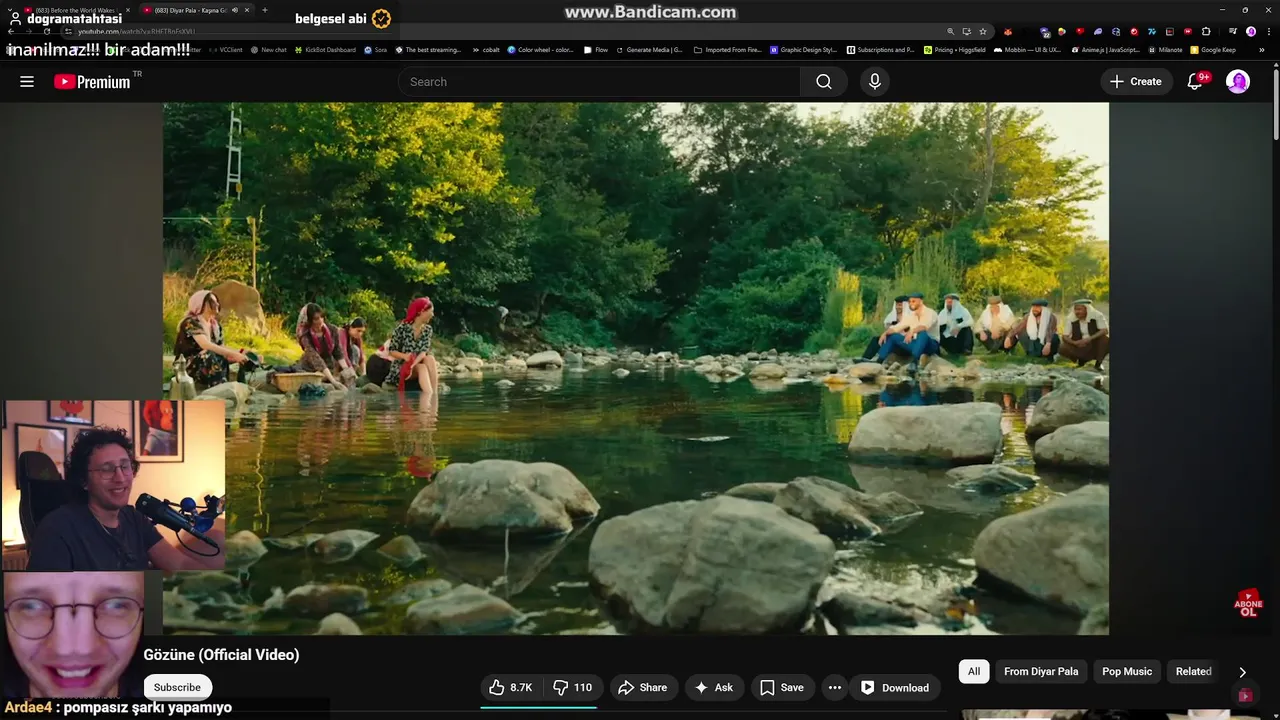This screenshot has height=720, width=1280.
Task: Open a new browser tab
Action: 264,10
